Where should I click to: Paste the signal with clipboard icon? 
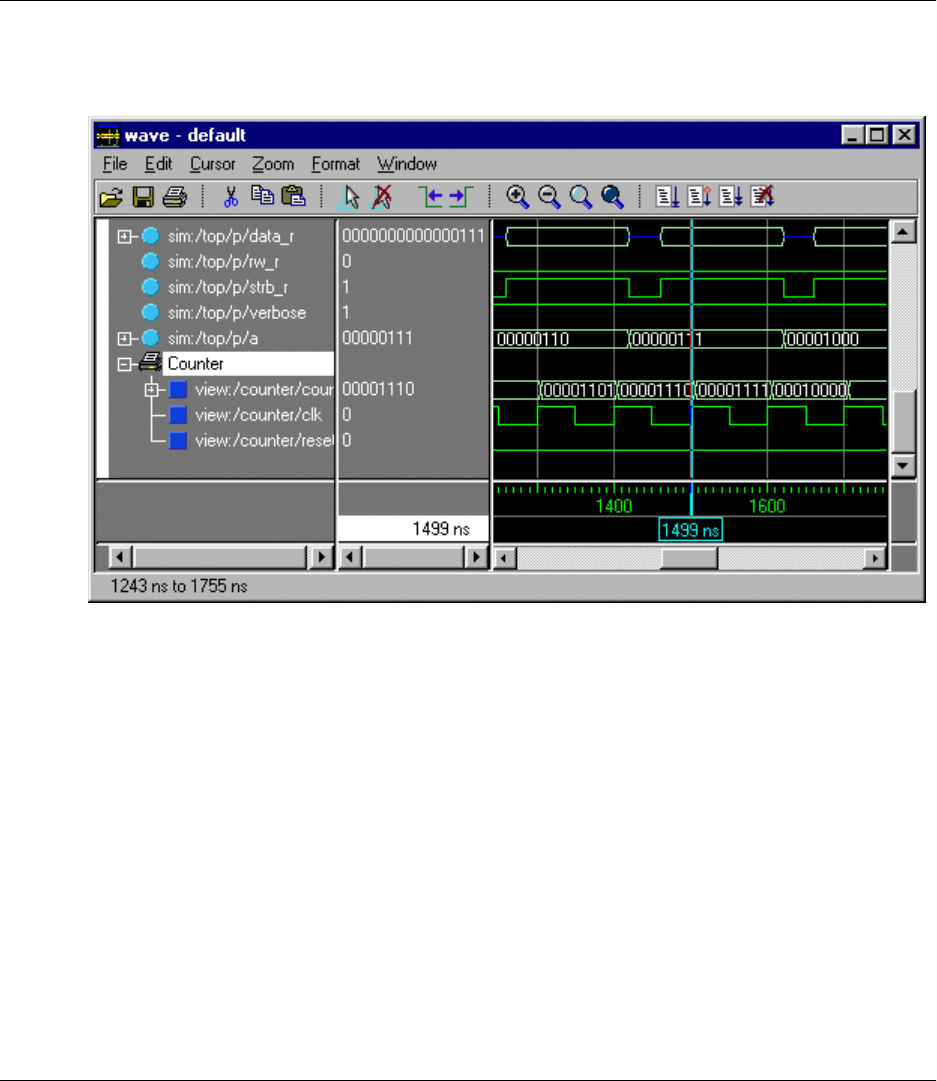click(x=294, y=196)
